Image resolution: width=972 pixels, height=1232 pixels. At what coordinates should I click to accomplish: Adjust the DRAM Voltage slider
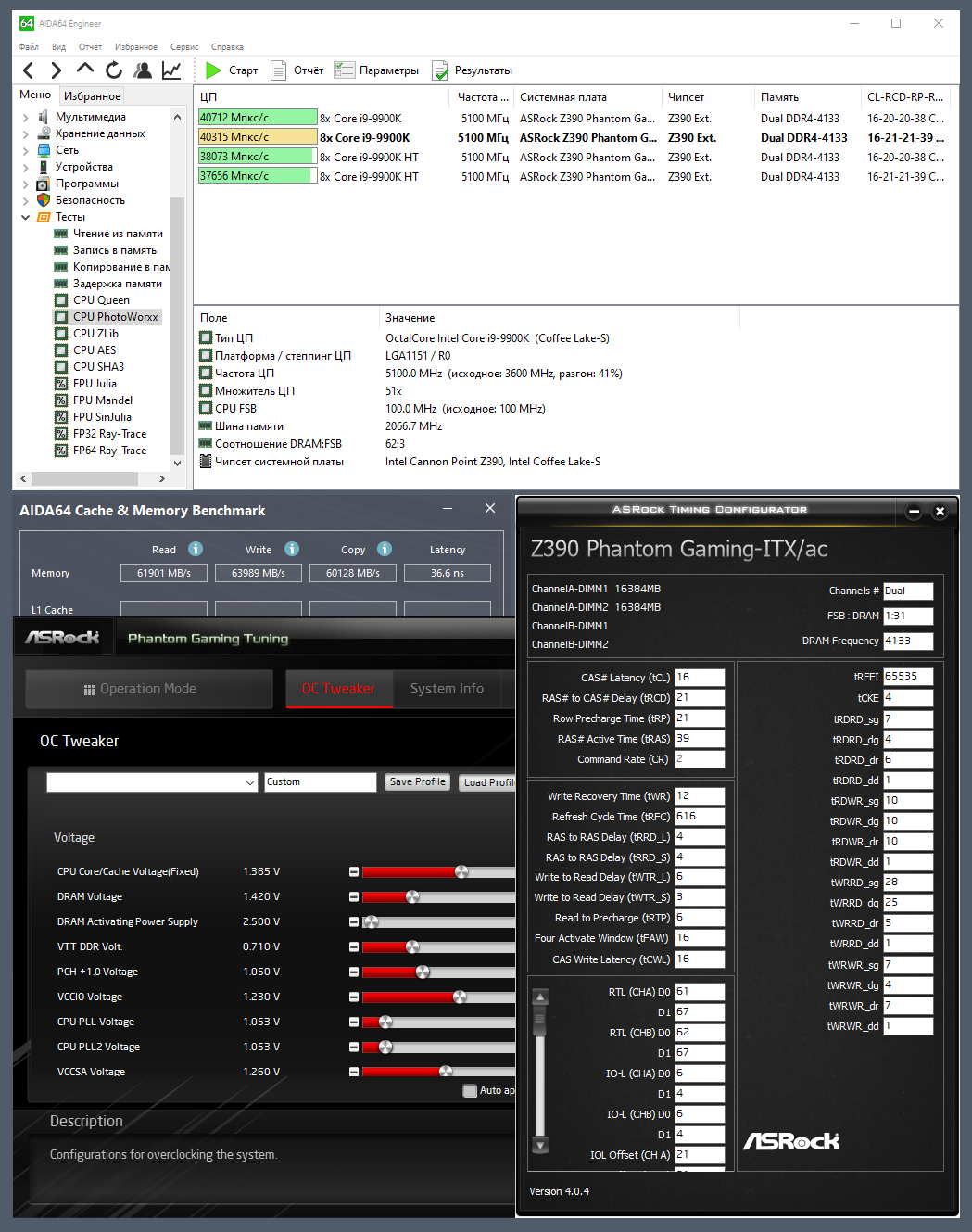click(412, 896)
